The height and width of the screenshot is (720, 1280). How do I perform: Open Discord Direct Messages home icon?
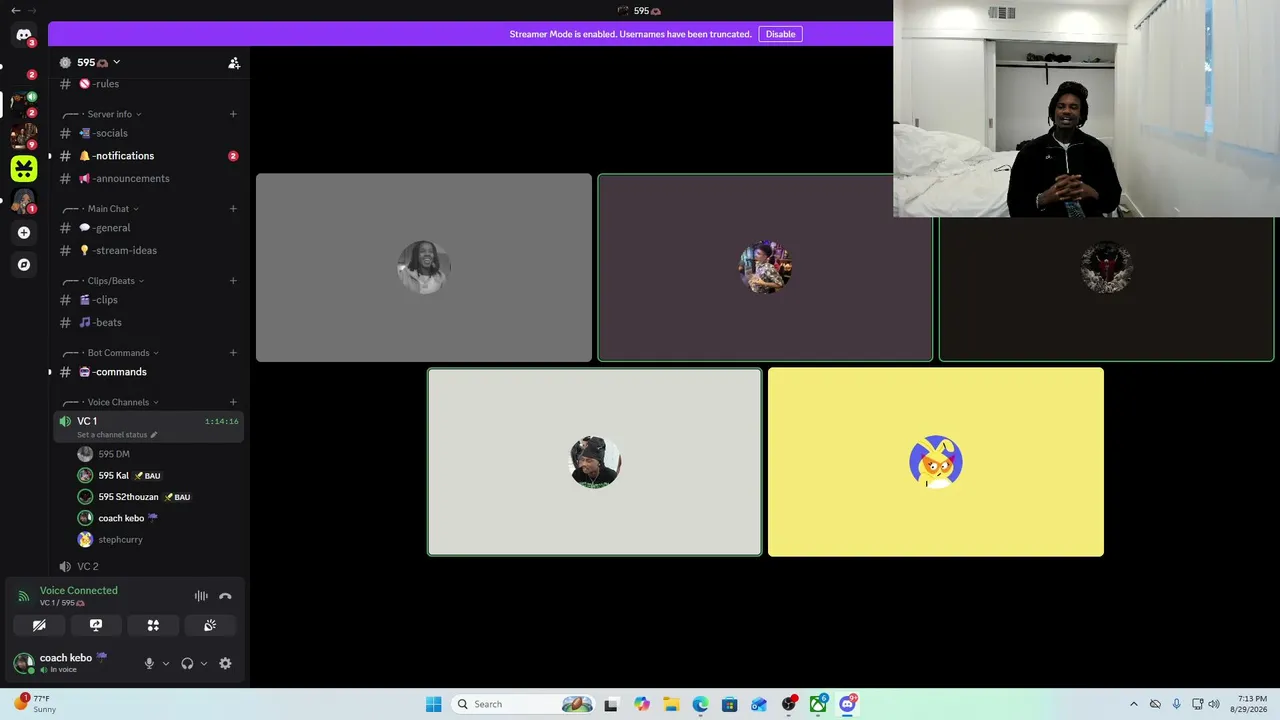click(x=24, y=35)
